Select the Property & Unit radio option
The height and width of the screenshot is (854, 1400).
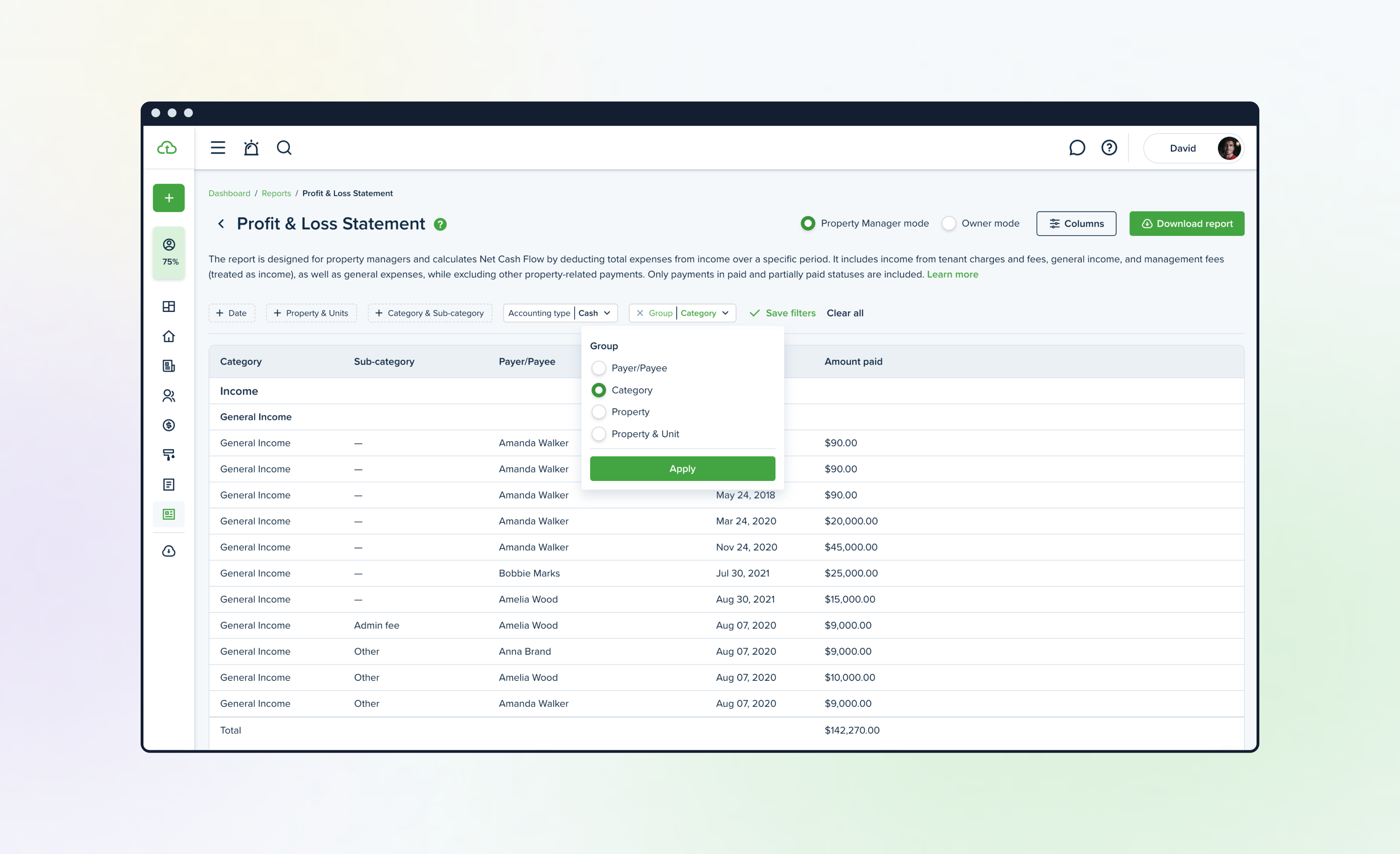click(x=599, y=434)
